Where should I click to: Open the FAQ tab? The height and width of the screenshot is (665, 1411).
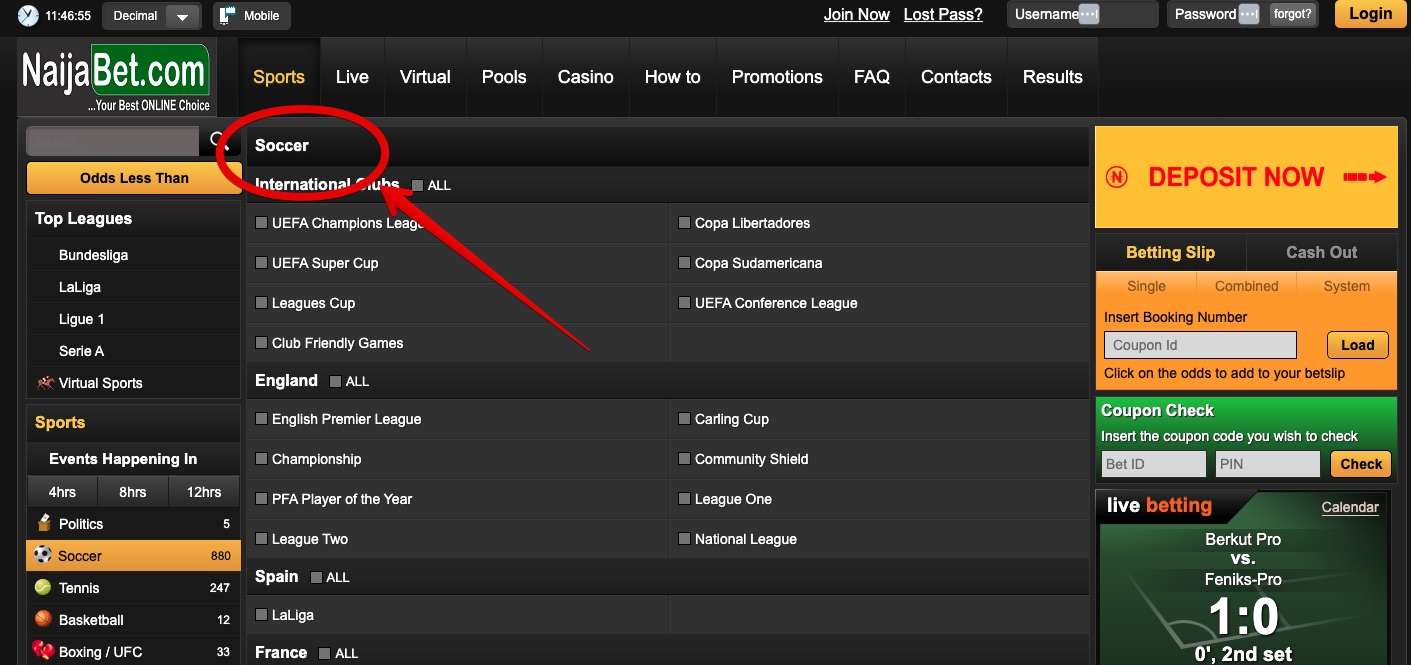(872, 77)
